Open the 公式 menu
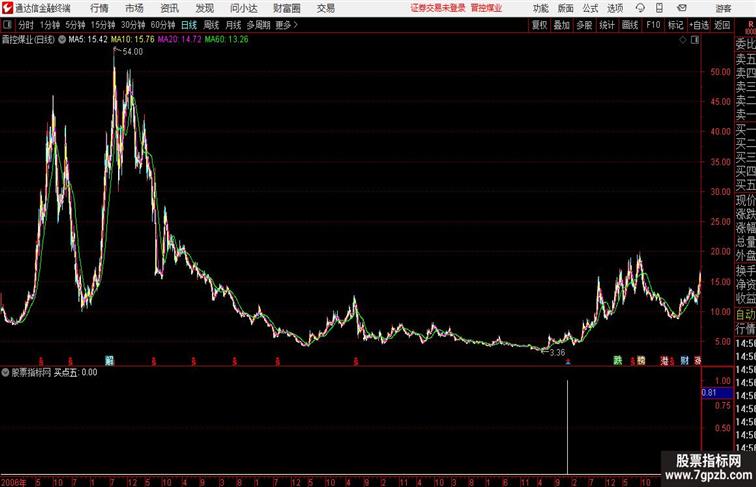756x487 pixels. coord(590,8)
